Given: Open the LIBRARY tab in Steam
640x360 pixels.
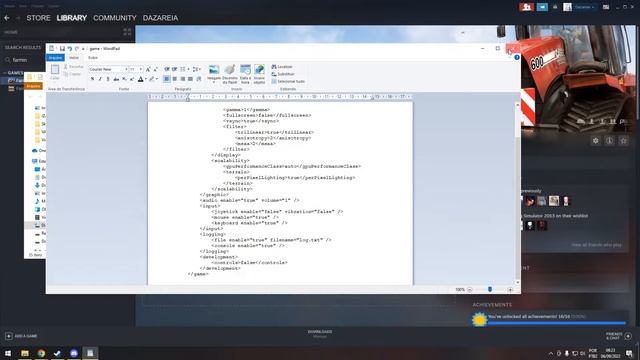Looking at the screenshot, I should click(x=72, y=18).
